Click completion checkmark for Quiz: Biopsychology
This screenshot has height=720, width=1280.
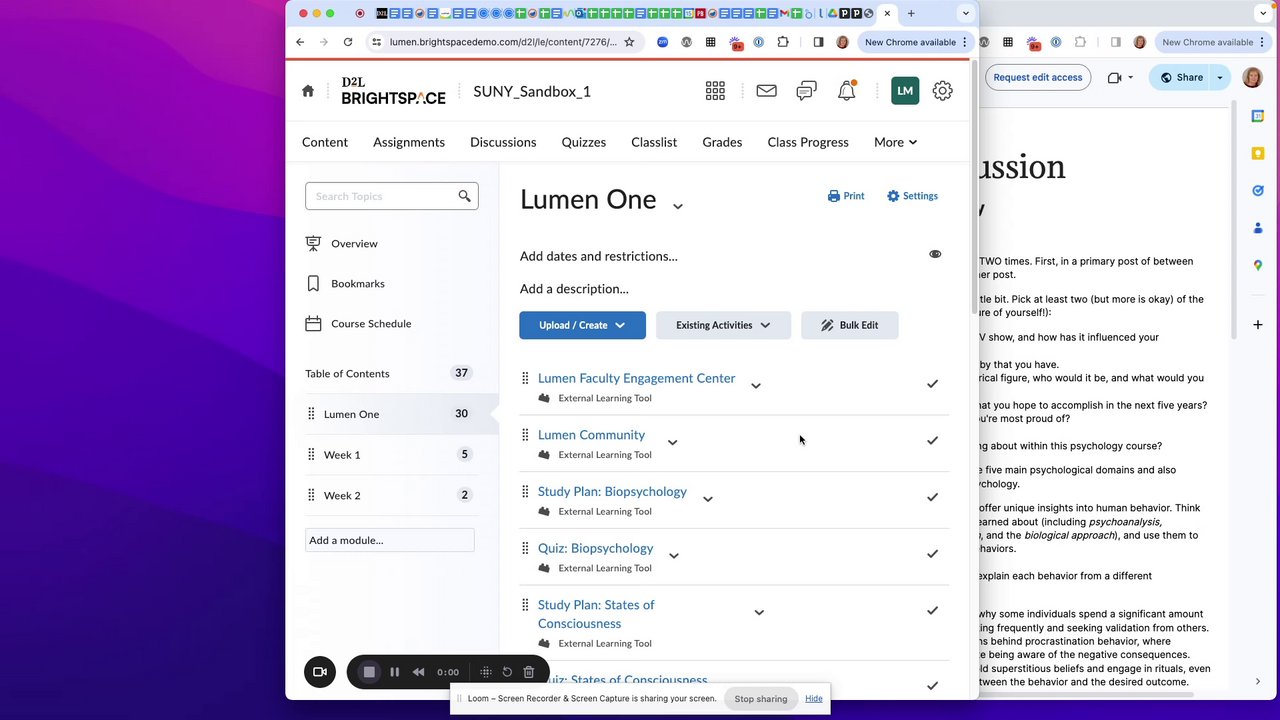pyautogui.click(x=932, y=553)
